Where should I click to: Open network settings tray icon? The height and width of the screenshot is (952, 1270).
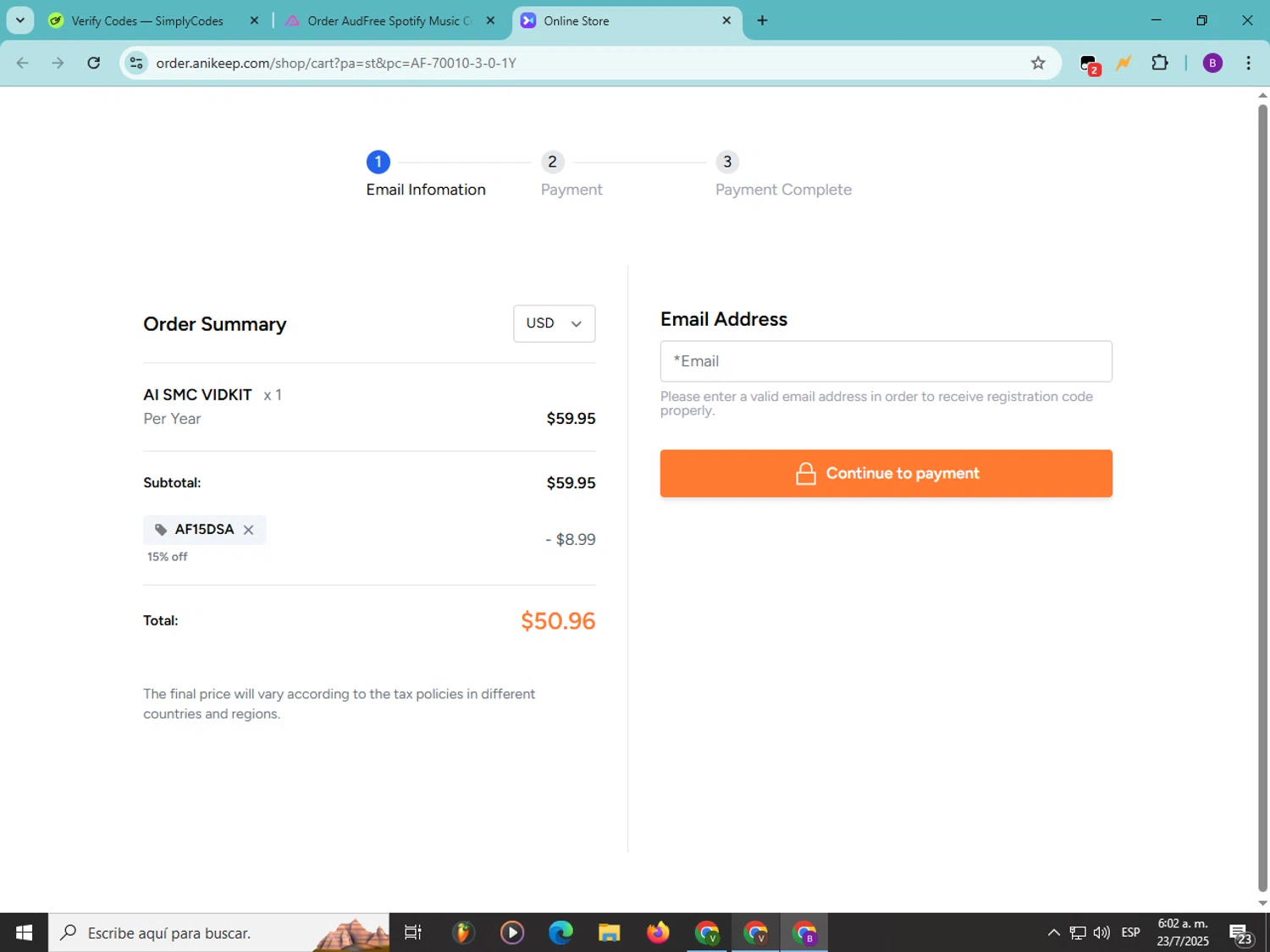click(x=1077, y=933)
